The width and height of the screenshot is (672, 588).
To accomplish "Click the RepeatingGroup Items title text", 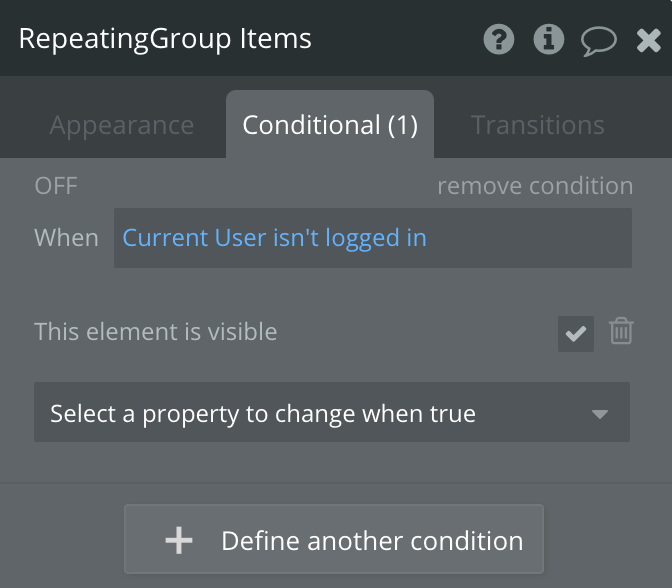I will 165,39.
